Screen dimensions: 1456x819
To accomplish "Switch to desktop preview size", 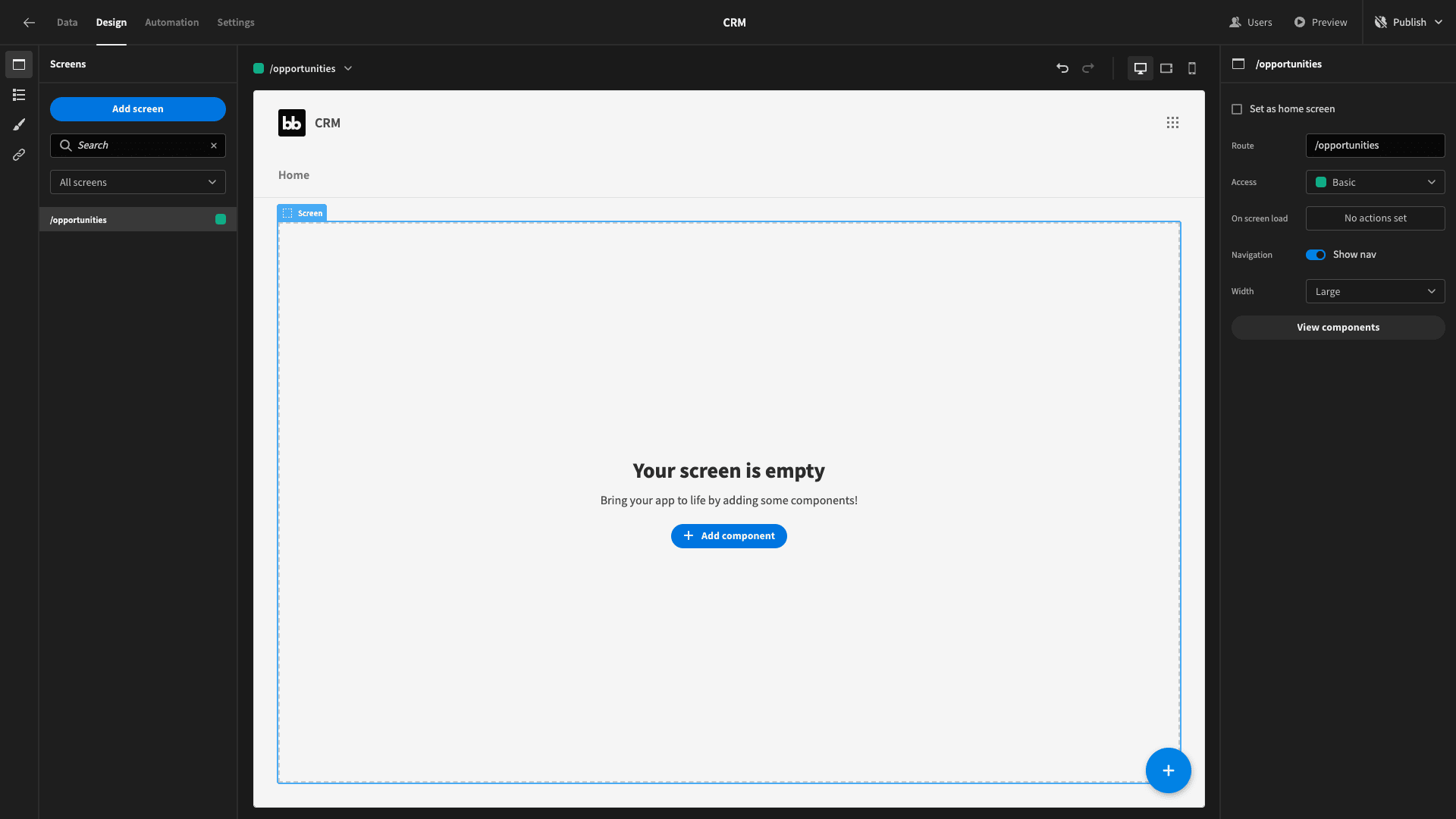I will coord(1141,68).
